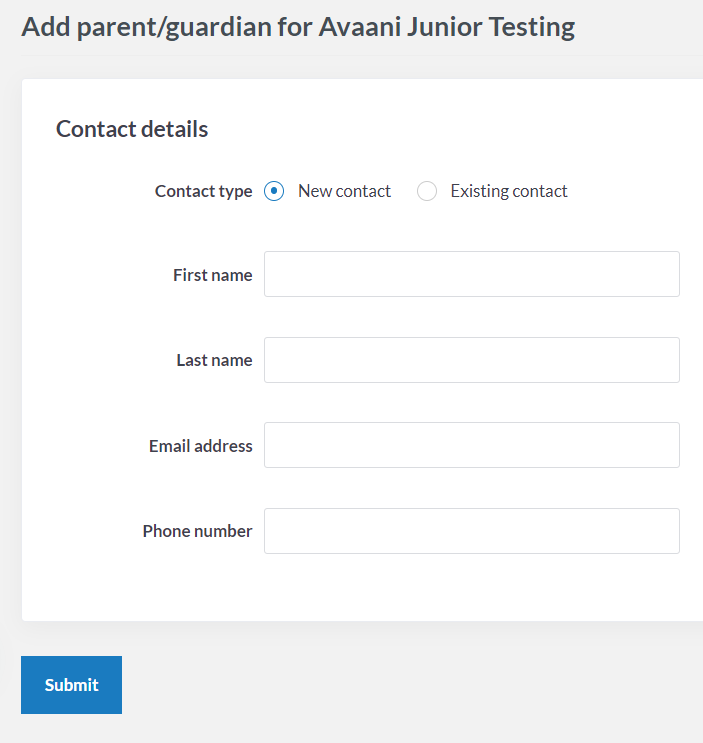Click the 'Contact details' section heading

[x=132, y=129]
